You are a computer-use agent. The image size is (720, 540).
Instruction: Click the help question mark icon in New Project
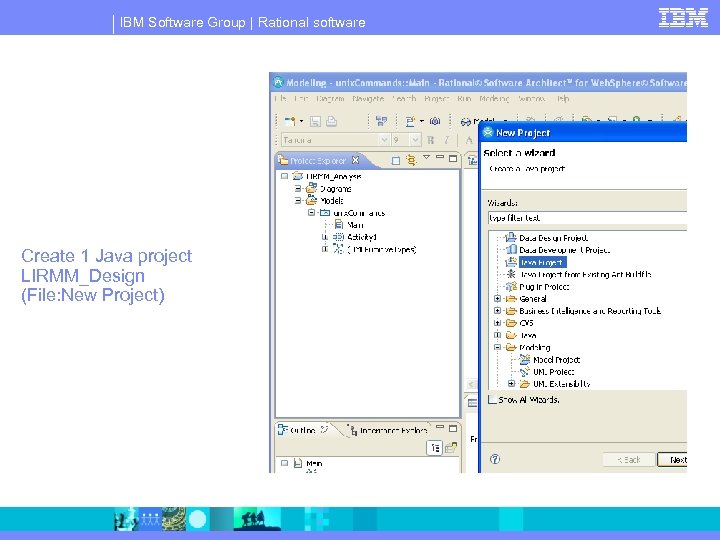[x=495, y=459]
